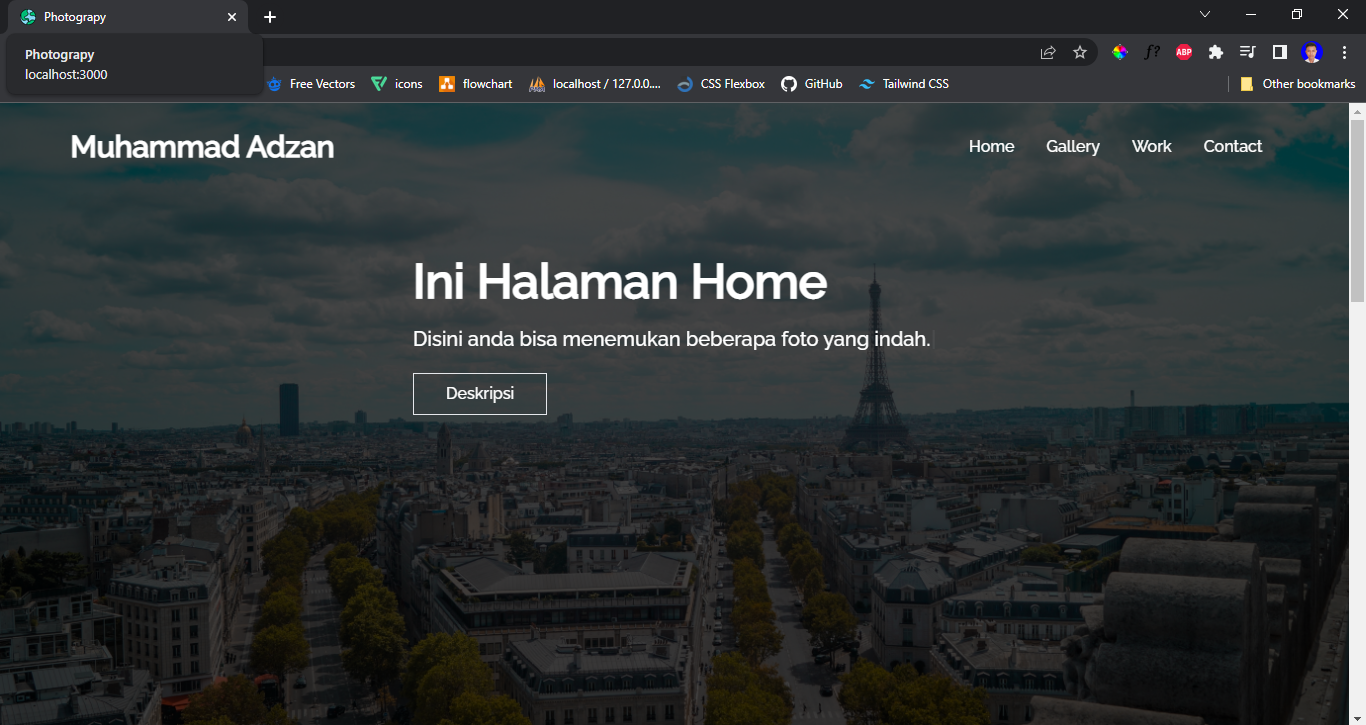Click the media controls icon
The image size is (1366, 725).
click(x=1247, y=52)
